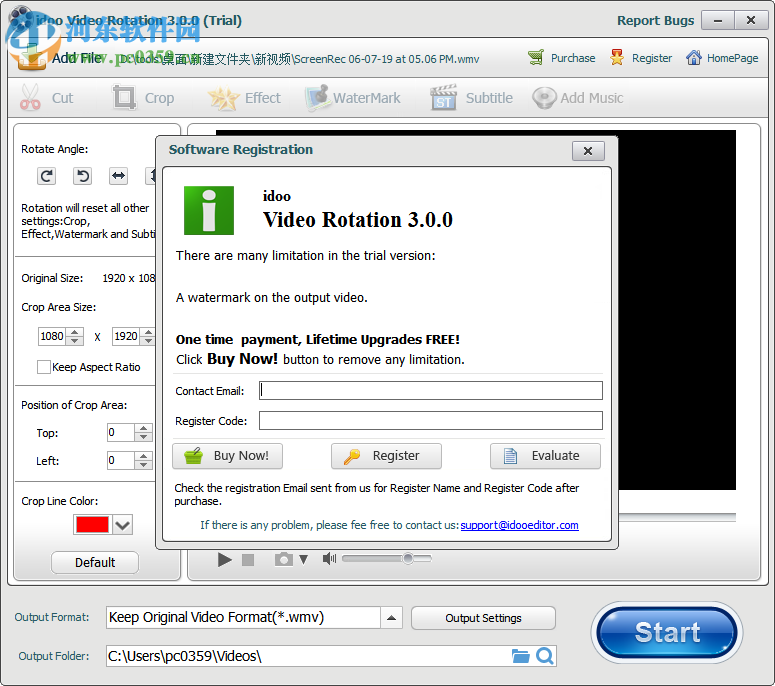Browse output folder with folder icon
The width and height of the screenshot is (775, 686).
point(520,656)
